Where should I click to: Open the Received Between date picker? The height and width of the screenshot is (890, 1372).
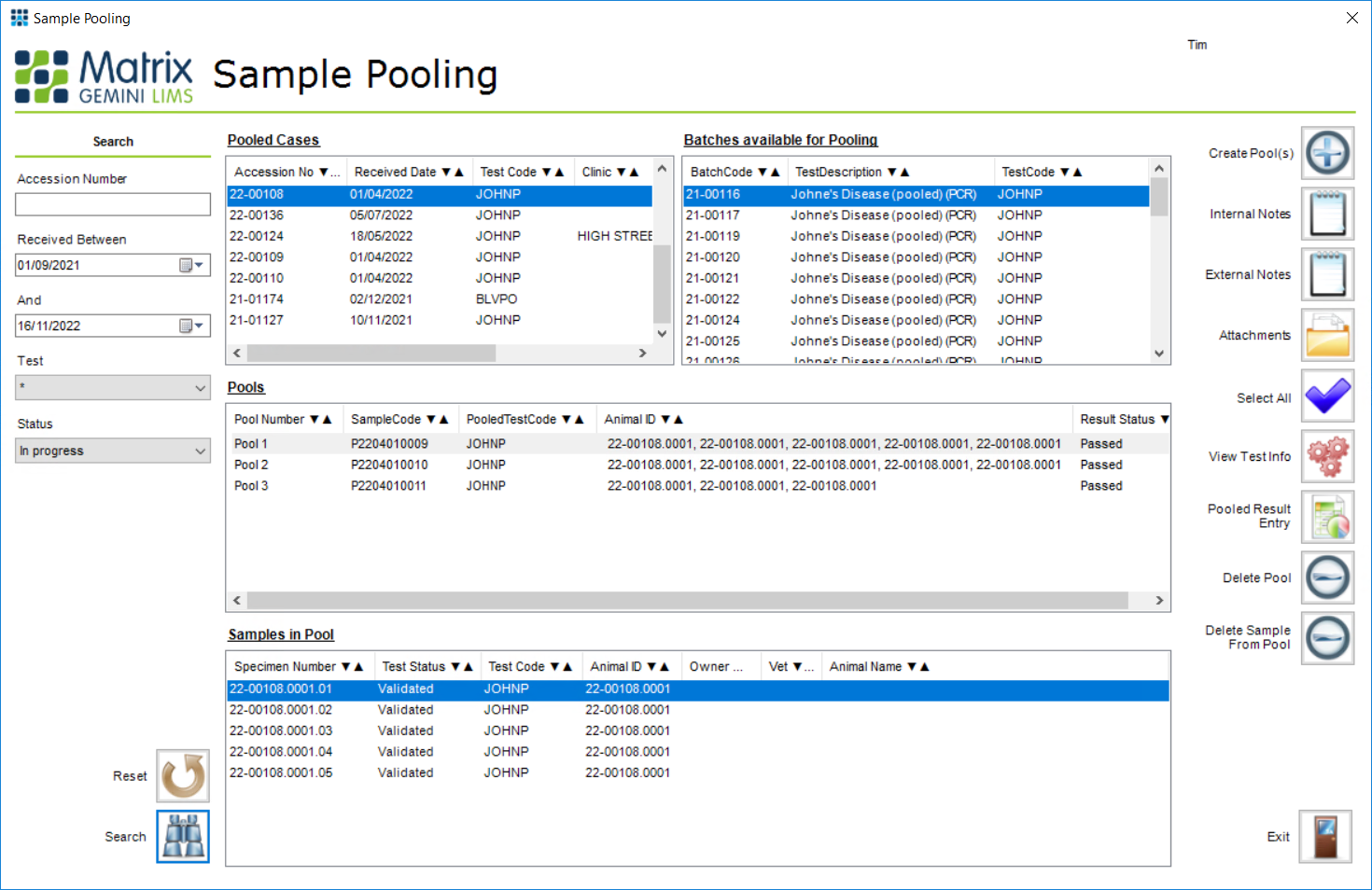tap(191, 265)
